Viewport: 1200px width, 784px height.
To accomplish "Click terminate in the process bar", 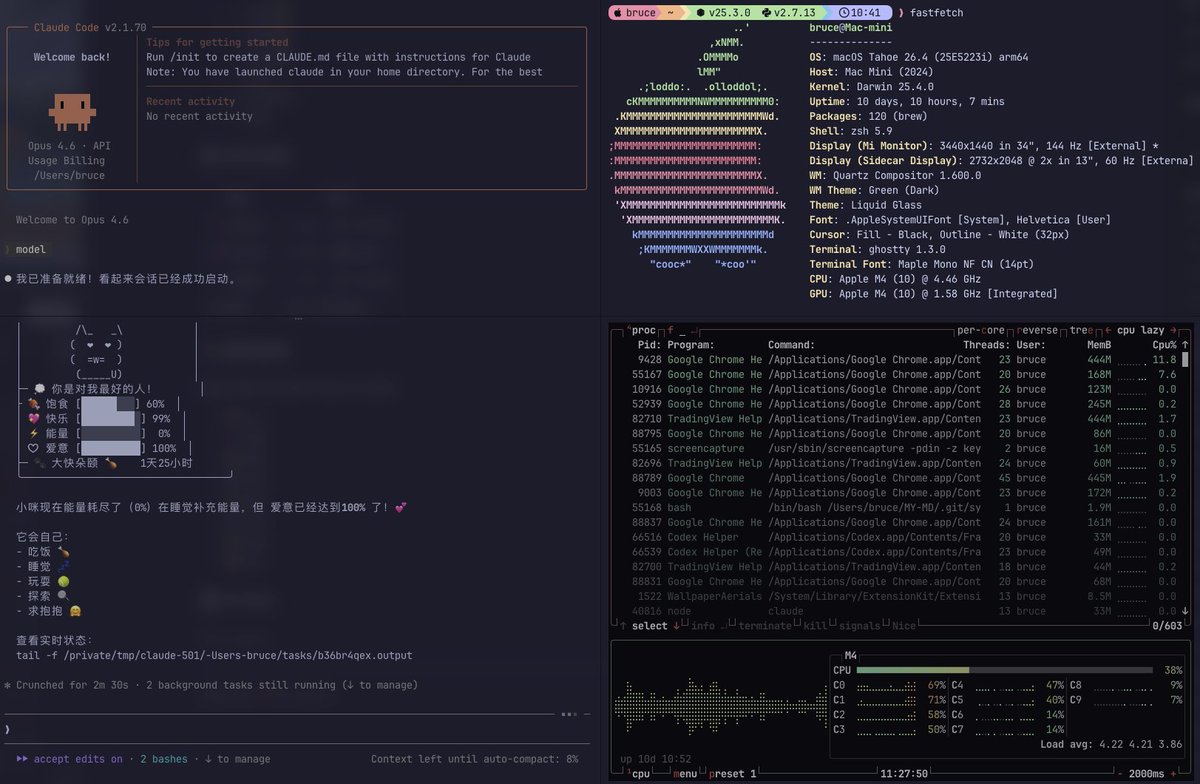I will [x=766, y=626].
